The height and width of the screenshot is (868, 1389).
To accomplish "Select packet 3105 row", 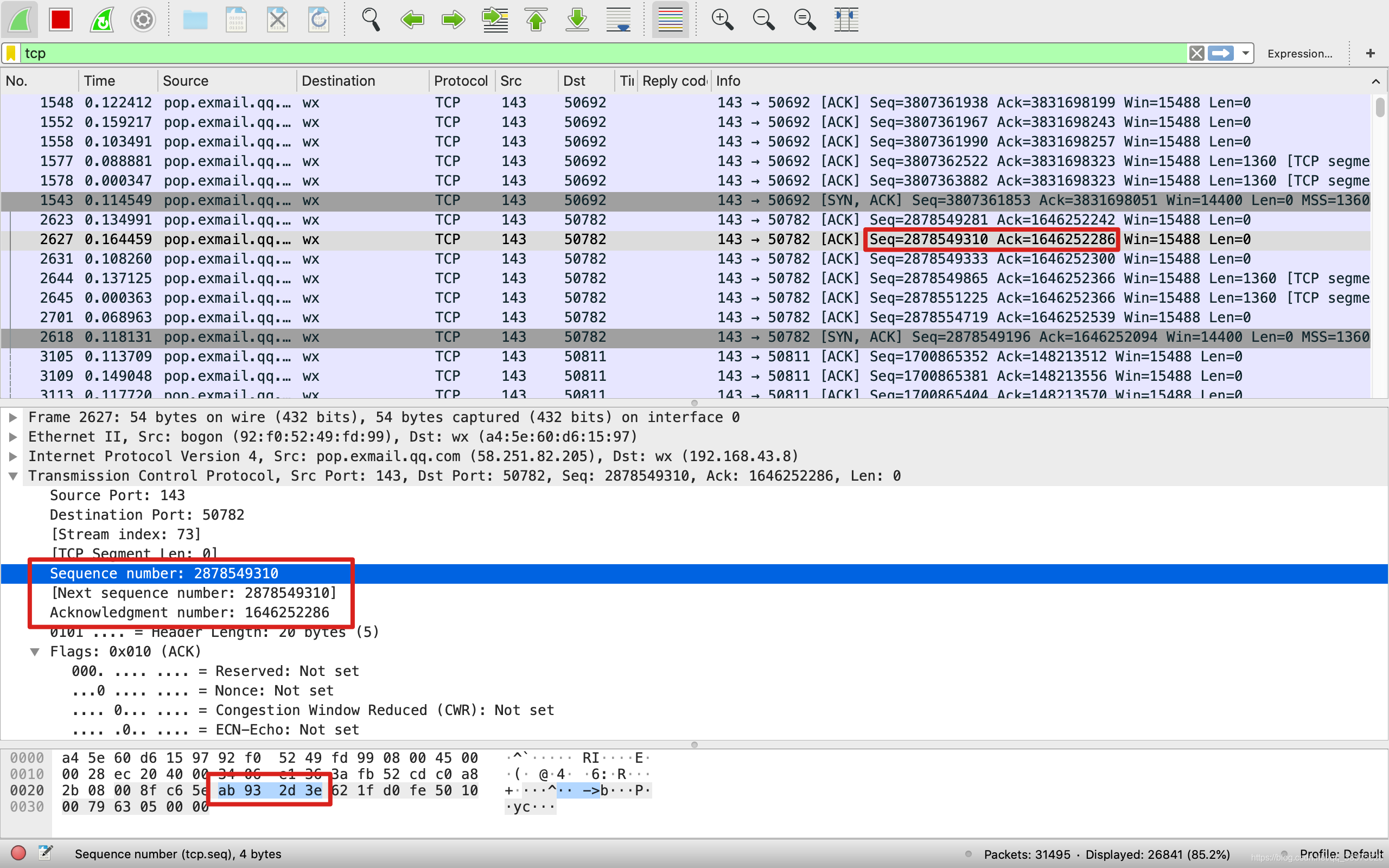I will coord(685,356).
